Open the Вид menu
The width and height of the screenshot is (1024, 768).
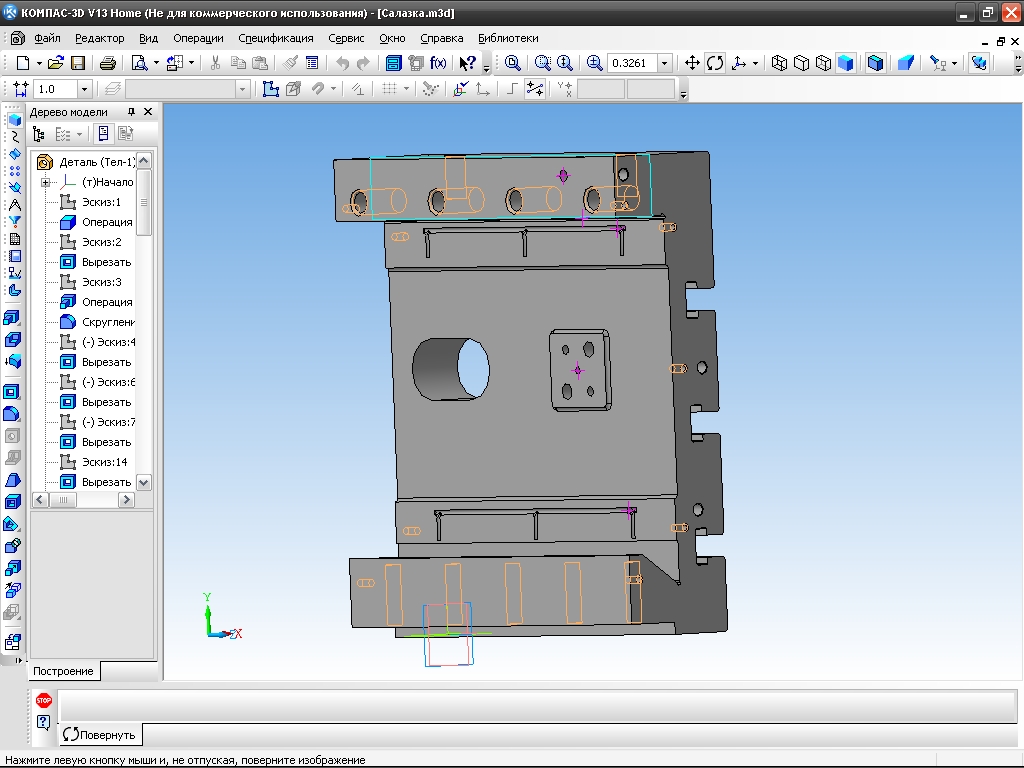[148, 38]
